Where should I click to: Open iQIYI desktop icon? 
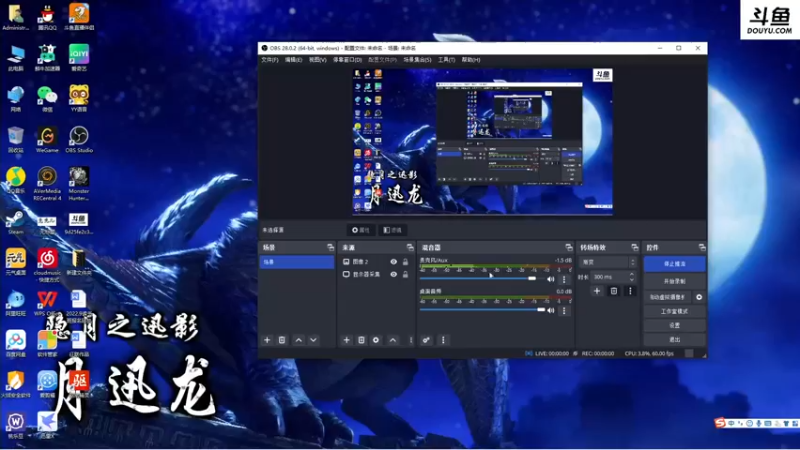coord(79,57)
